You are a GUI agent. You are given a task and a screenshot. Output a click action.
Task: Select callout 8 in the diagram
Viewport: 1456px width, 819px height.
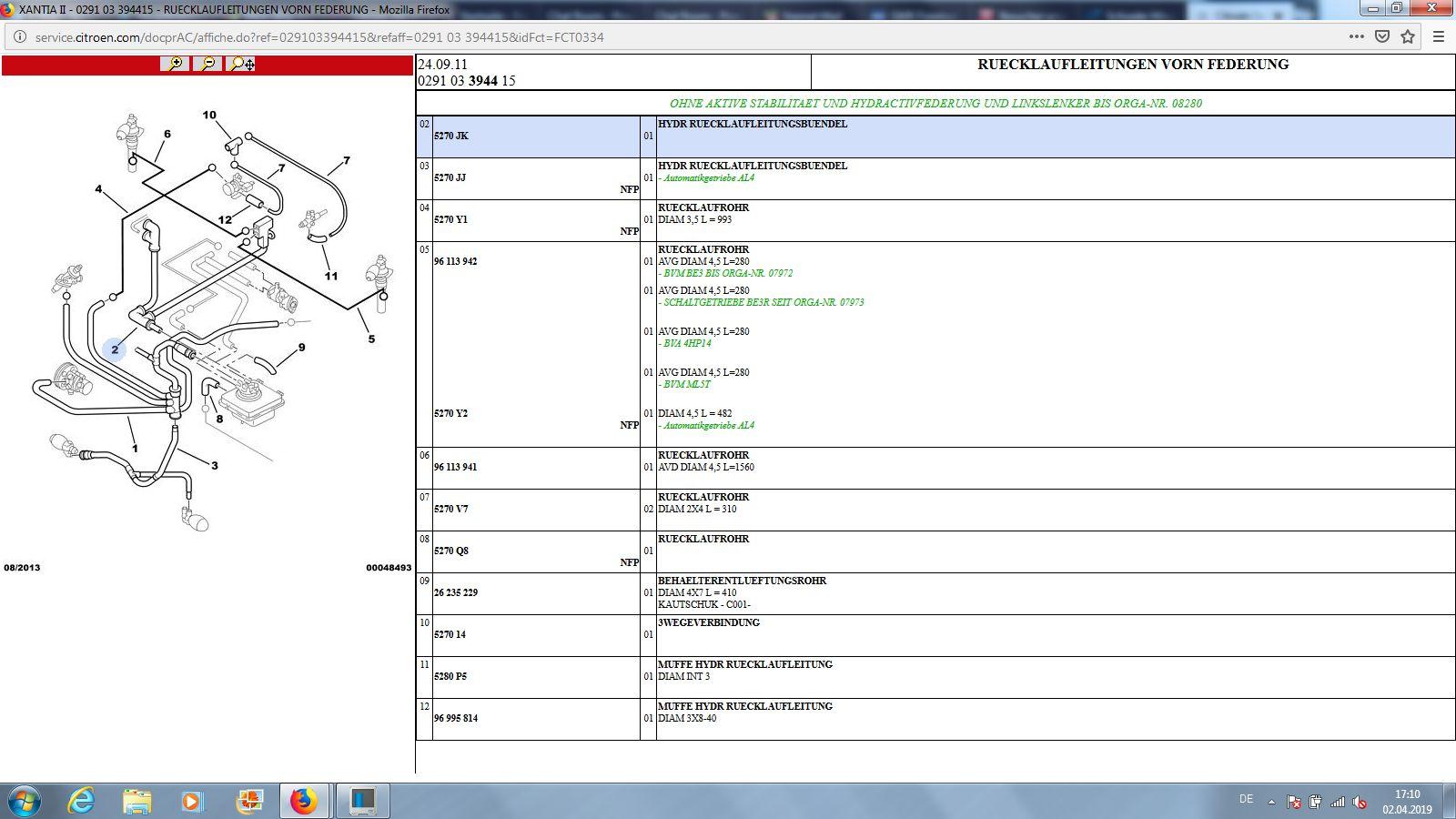(x=219, y=419)
